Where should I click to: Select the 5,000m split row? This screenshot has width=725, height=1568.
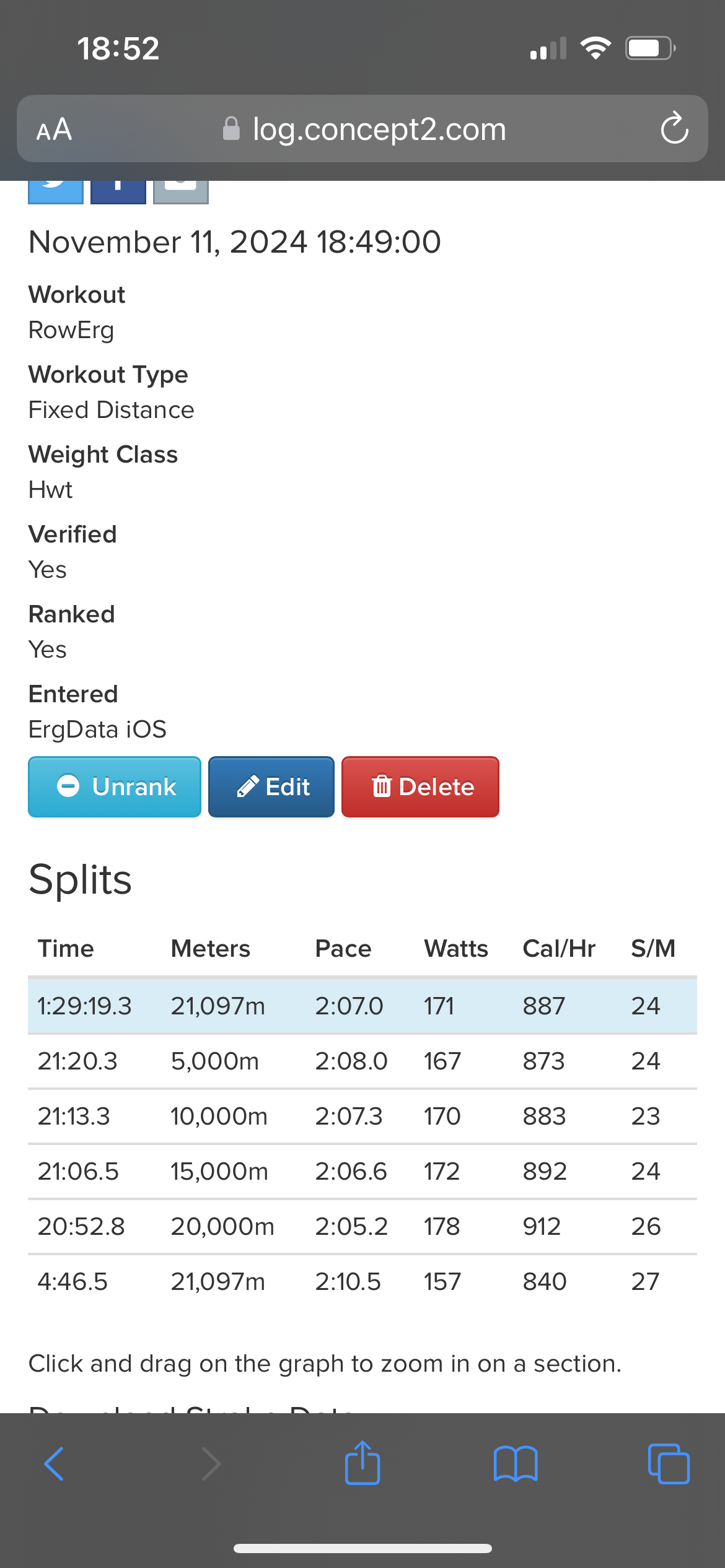click(362, 1061)
